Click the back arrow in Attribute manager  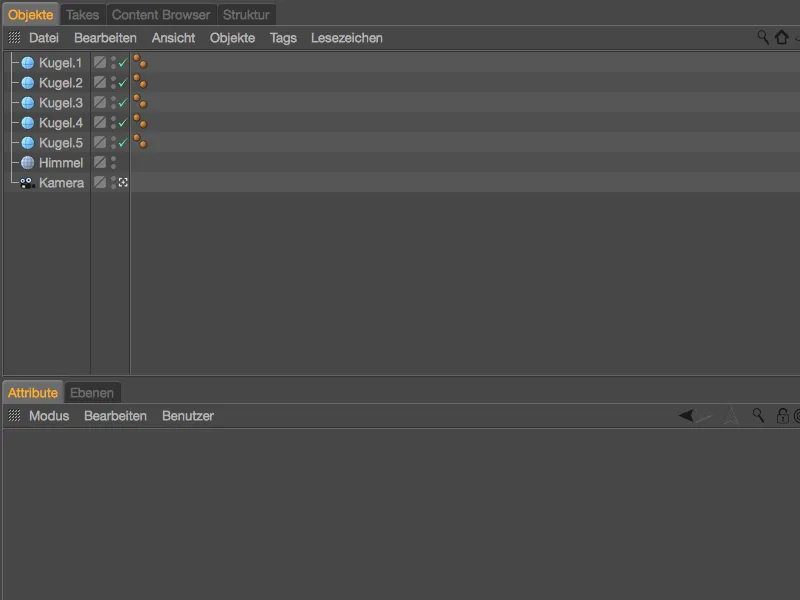coord(686,416)
